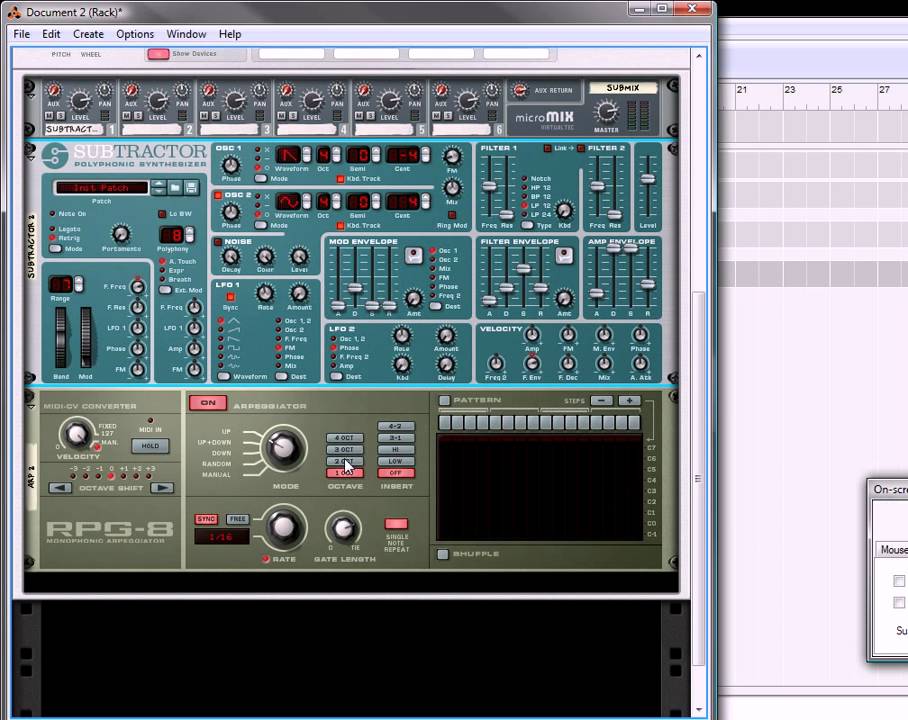Click the OSC 1 Cent stepper
Image resolution: width=908 pixels, height=720 pixels.
tap(426, 155)
